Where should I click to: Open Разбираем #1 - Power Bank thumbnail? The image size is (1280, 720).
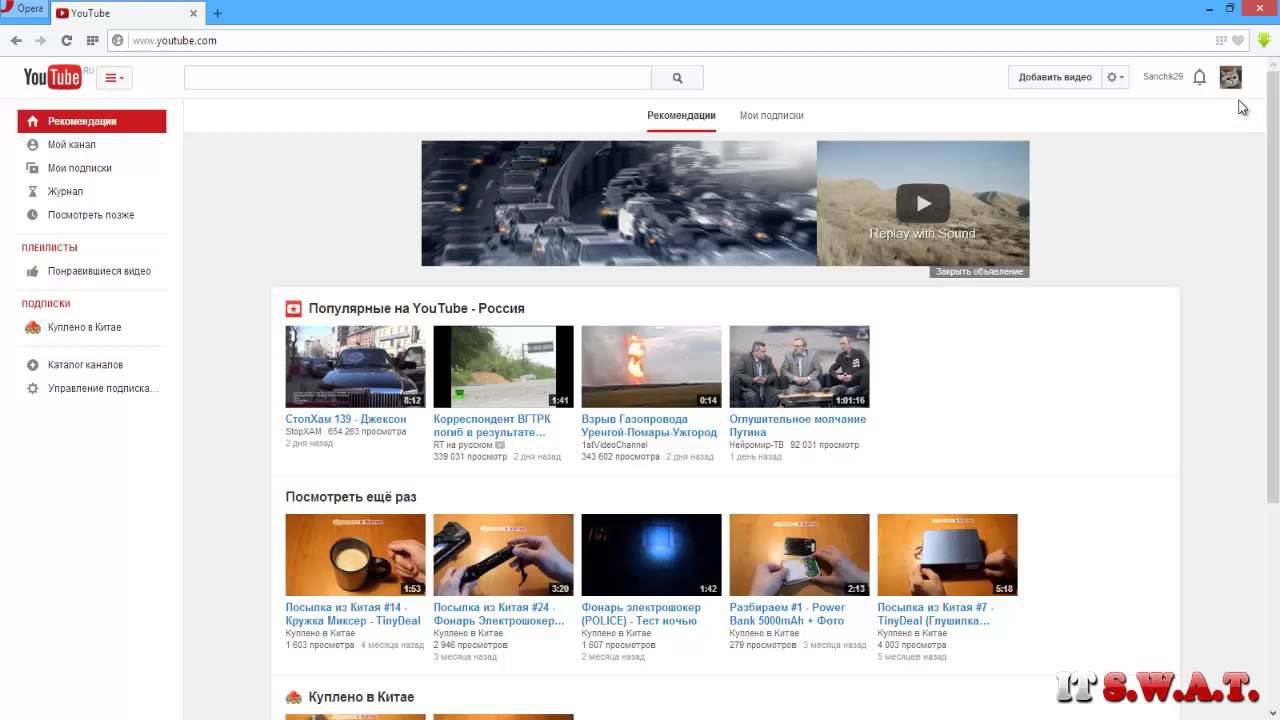pyautogui.click(x=799, y=555)
